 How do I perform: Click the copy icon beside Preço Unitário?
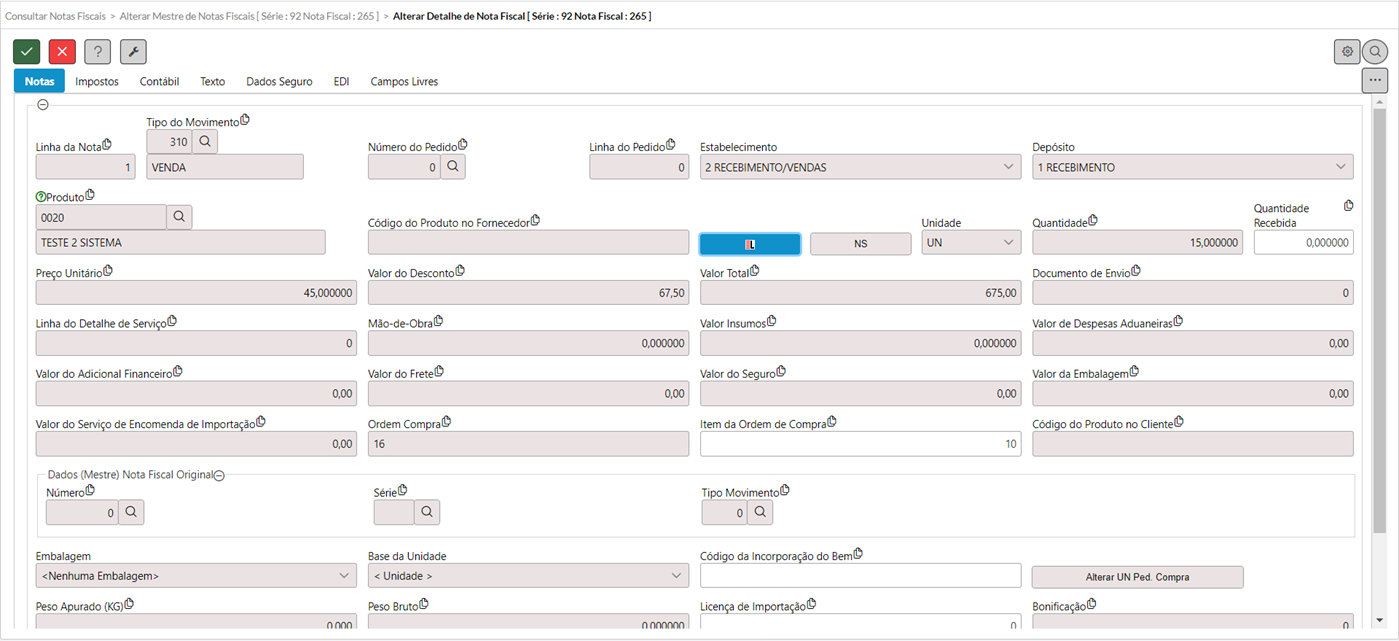(x=108, y=271)
